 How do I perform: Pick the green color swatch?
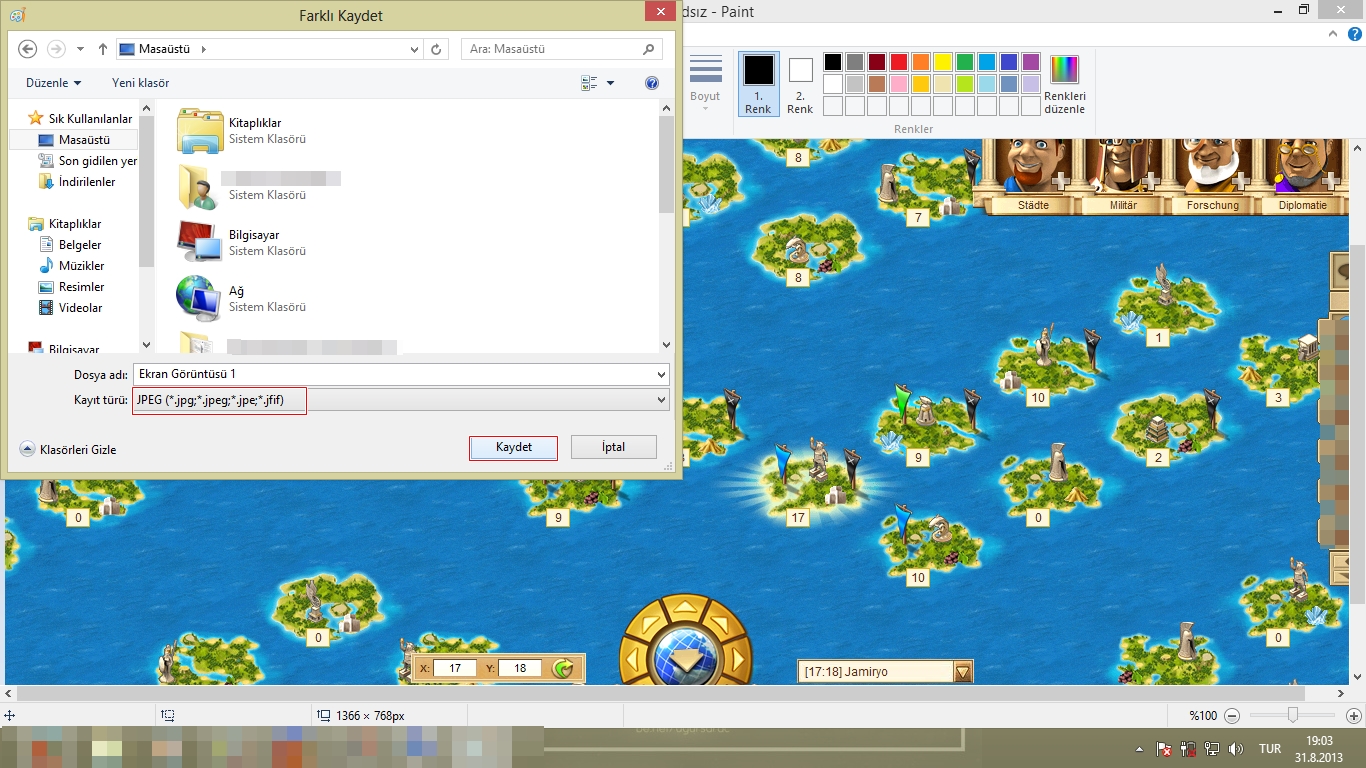point(965,62)
